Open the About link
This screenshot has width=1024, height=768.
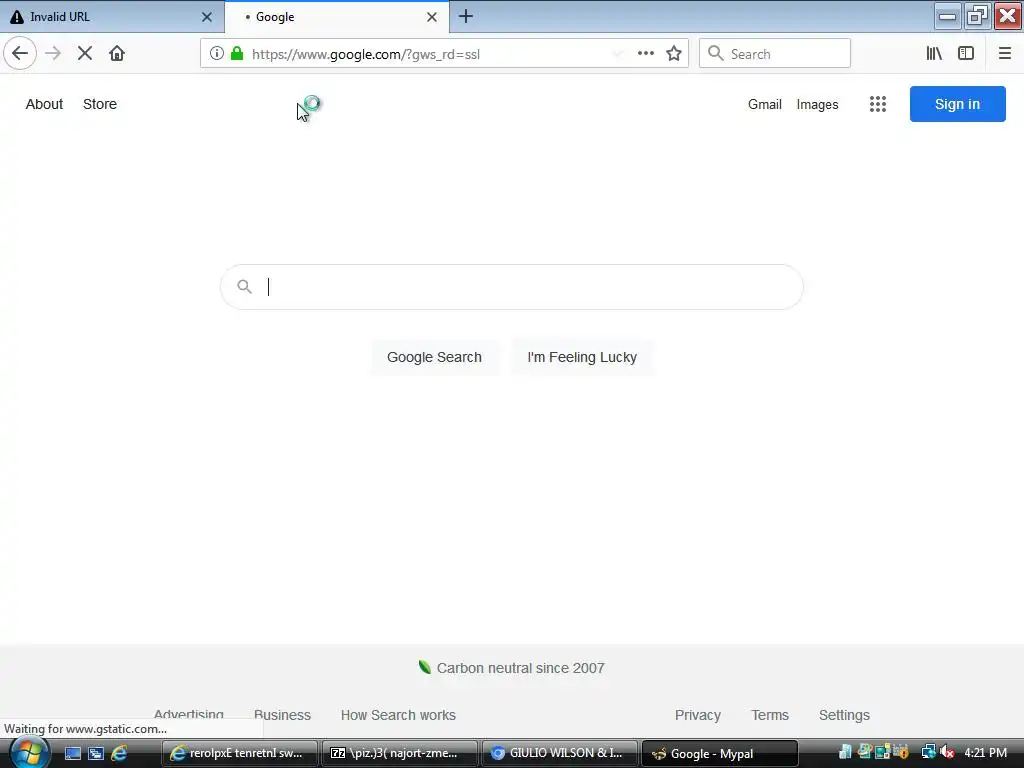click(44, 104)
